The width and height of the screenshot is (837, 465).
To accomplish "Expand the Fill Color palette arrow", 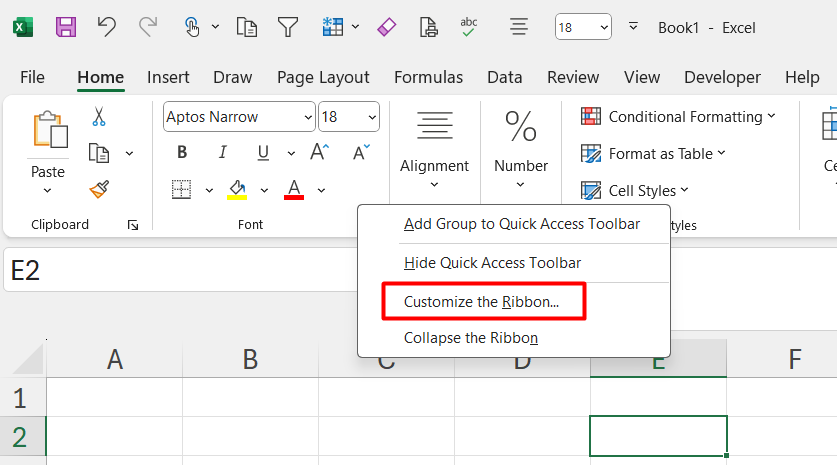I will [x=264, y=190].
